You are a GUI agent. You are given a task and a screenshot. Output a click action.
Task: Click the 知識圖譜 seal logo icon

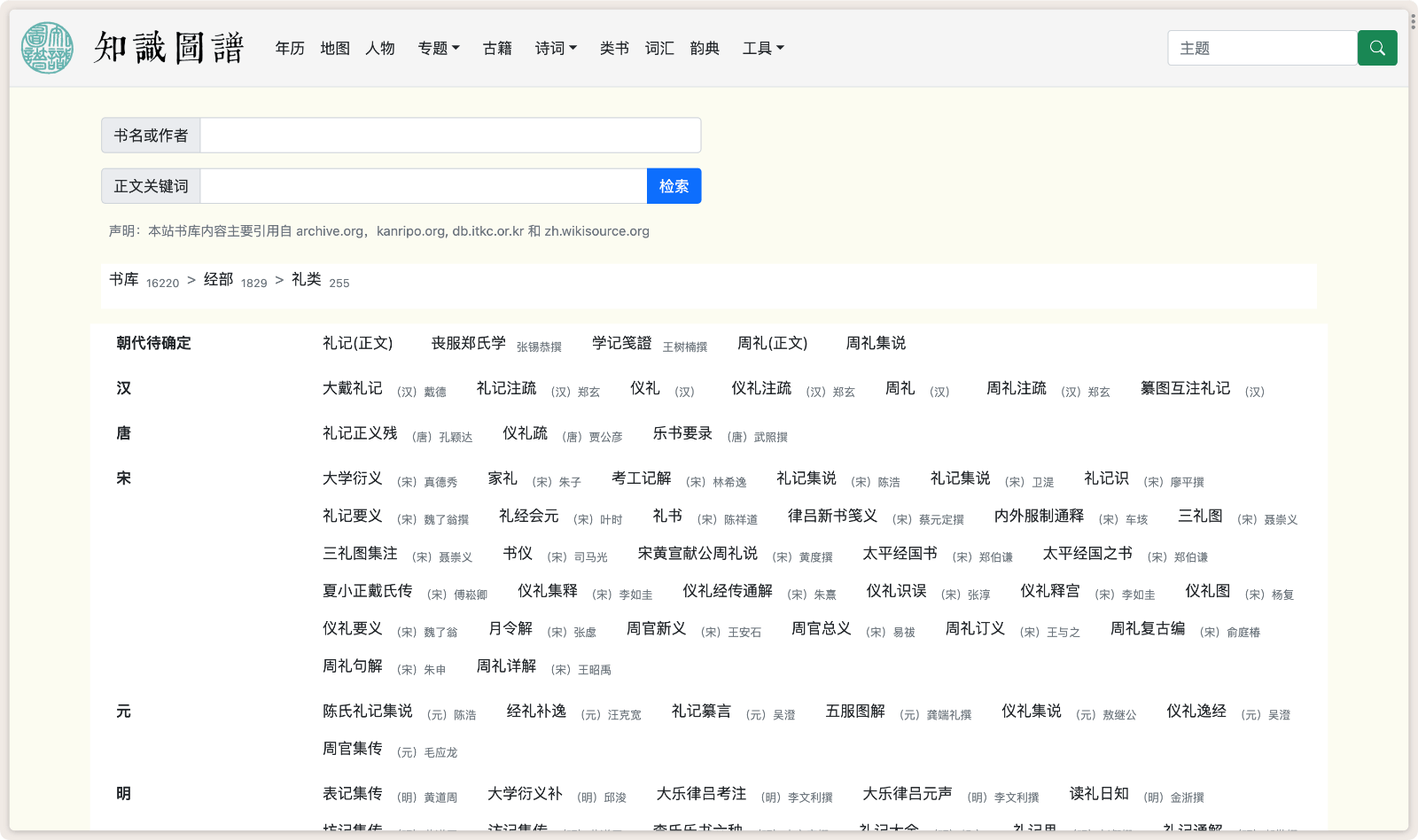tap(46, 47)
